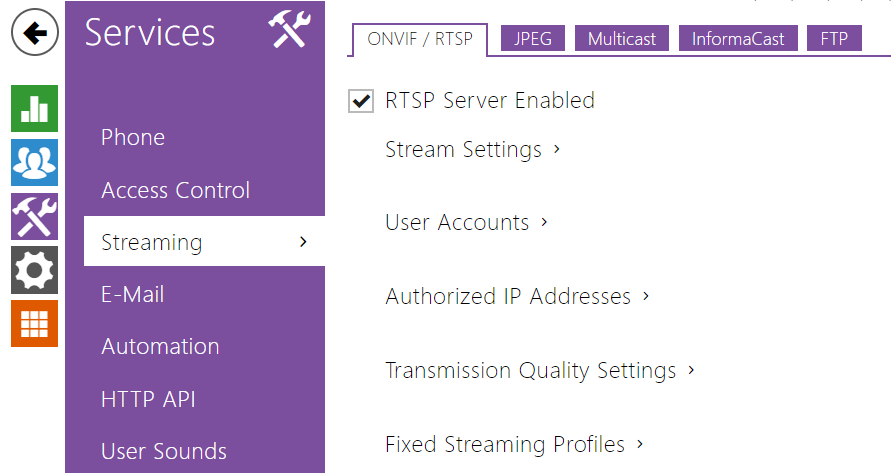
Task: Open the HTTP API menu item
Action: pos(148,400)
